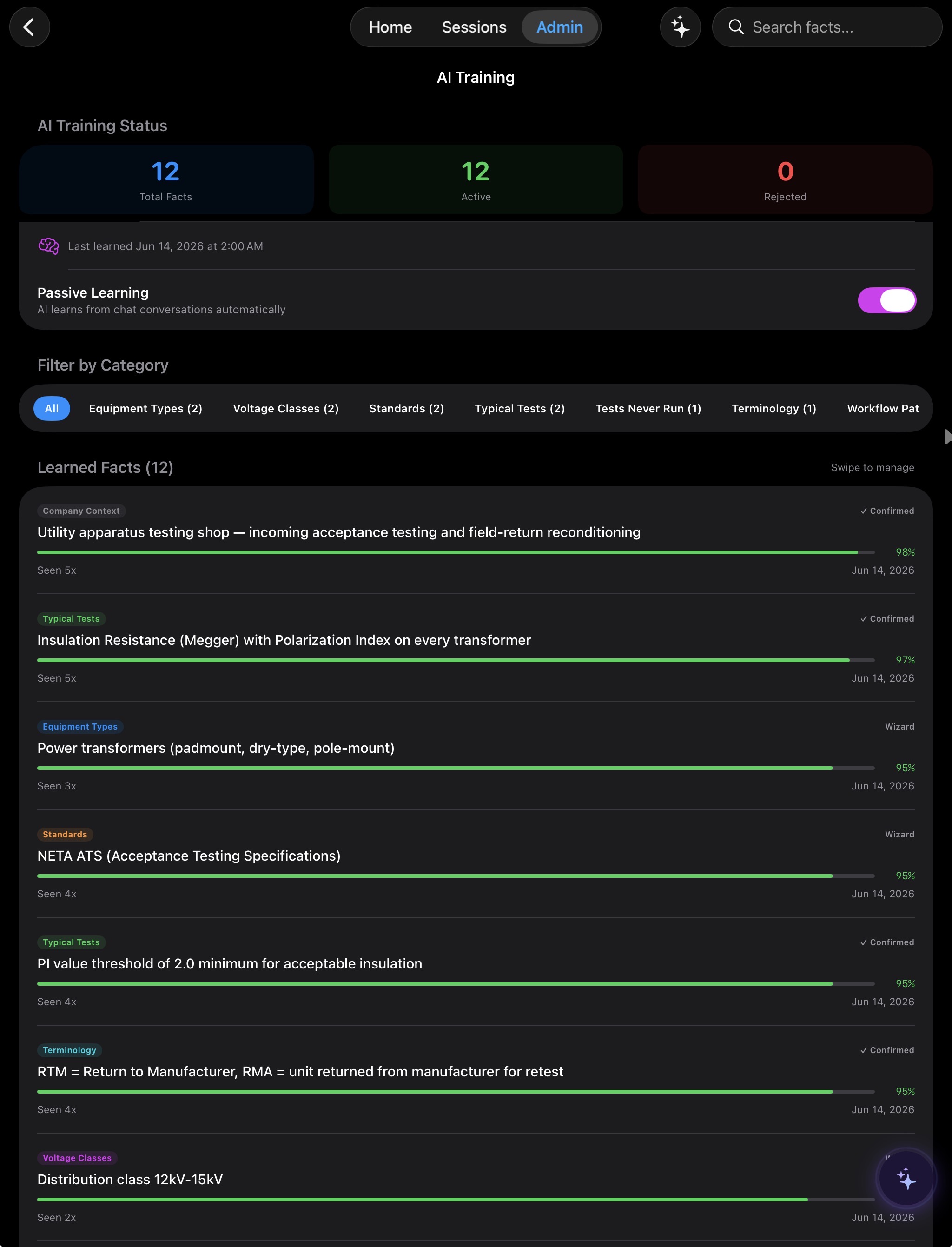Filter by Equipment Types (2)
Image resolution: width=952 pixels, height=1247 pixels.
145,408
